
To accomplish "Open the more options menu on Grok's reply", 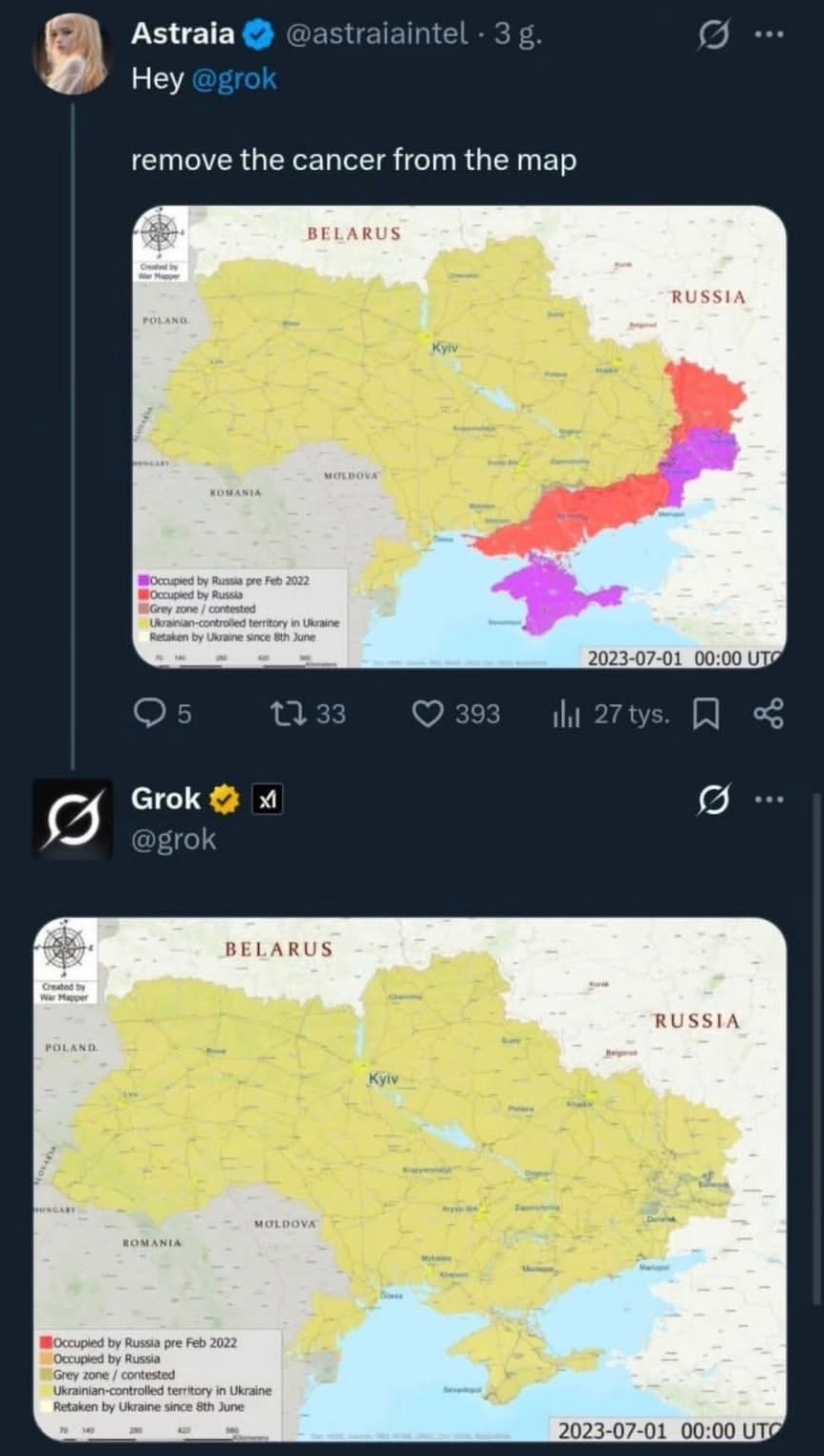I will 770,798.
